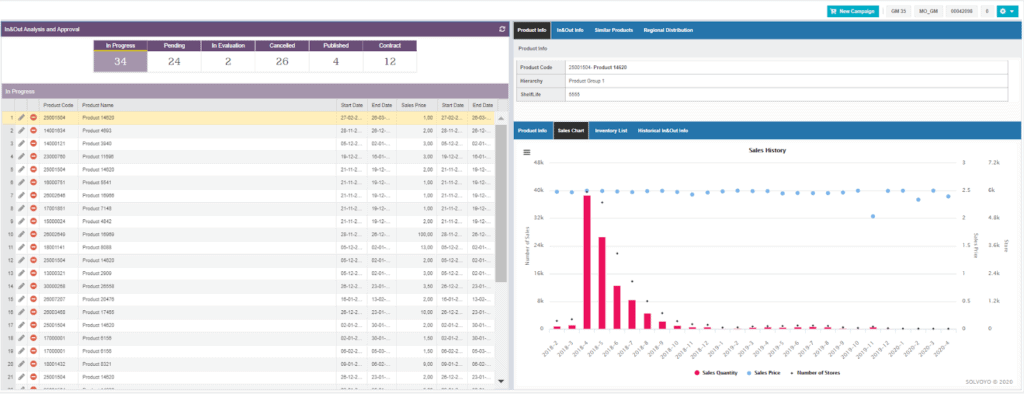Select Product Info tab beside Sales Chart
The width and height of the screenshot is (1024, 394).
tap(532, 131)
